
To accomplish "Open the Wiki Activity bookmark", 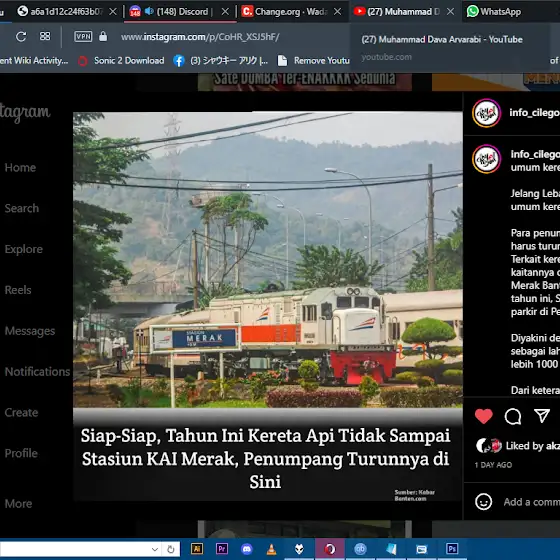I will pyautogui.click(x=34, y=60).
